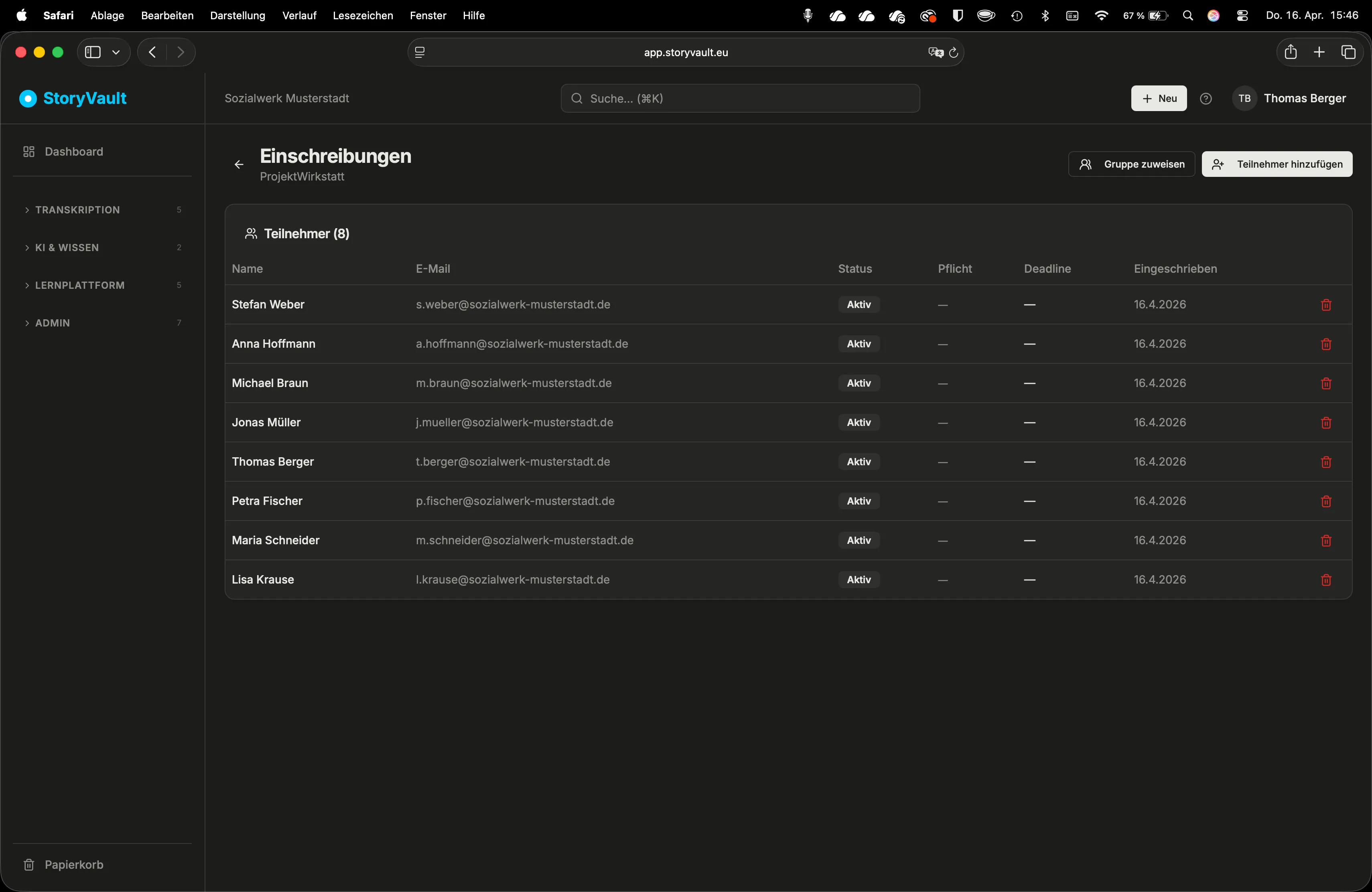Click trash icon for Petra Fischer

click(1326, 501)
